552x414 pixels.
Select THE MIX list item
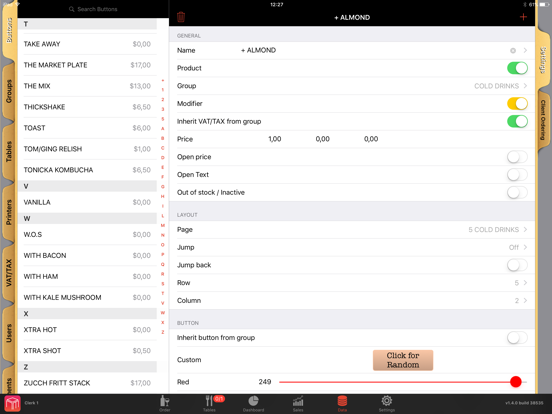[x=87, y=86]
